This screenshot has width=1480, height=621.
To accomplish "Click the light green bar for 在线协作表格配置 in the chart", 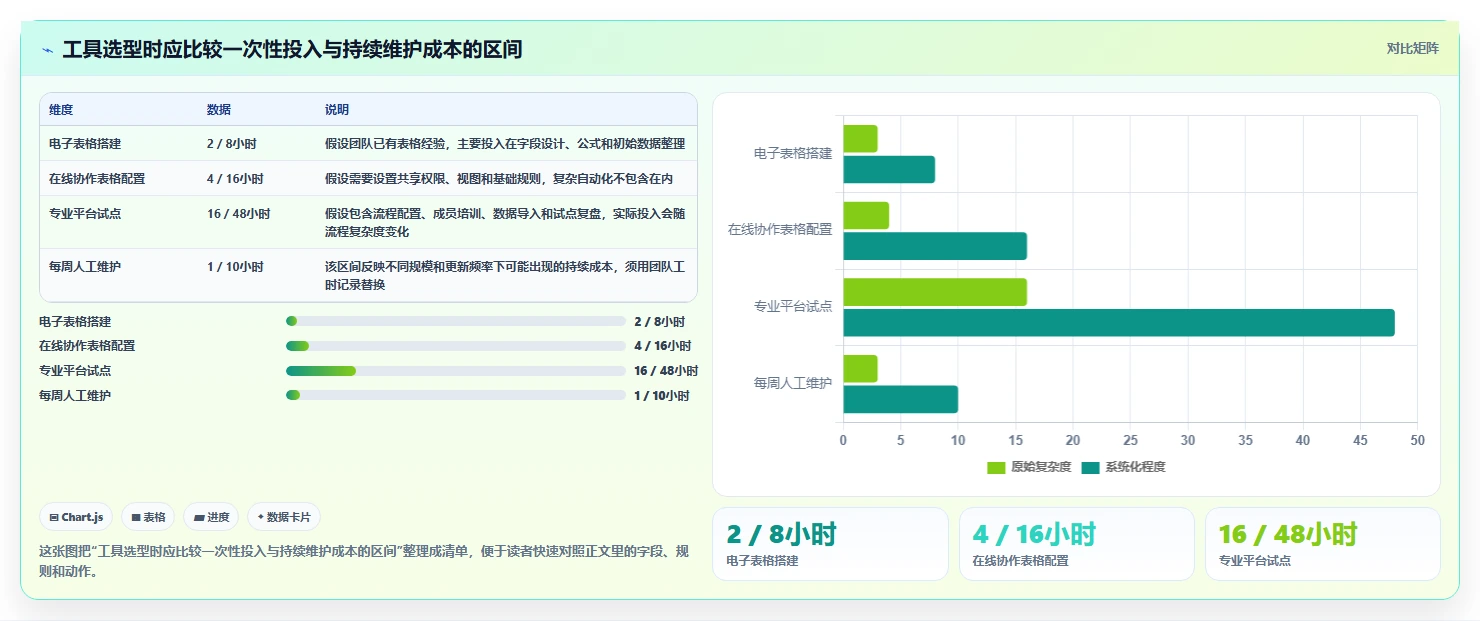I will click(866, 215).
